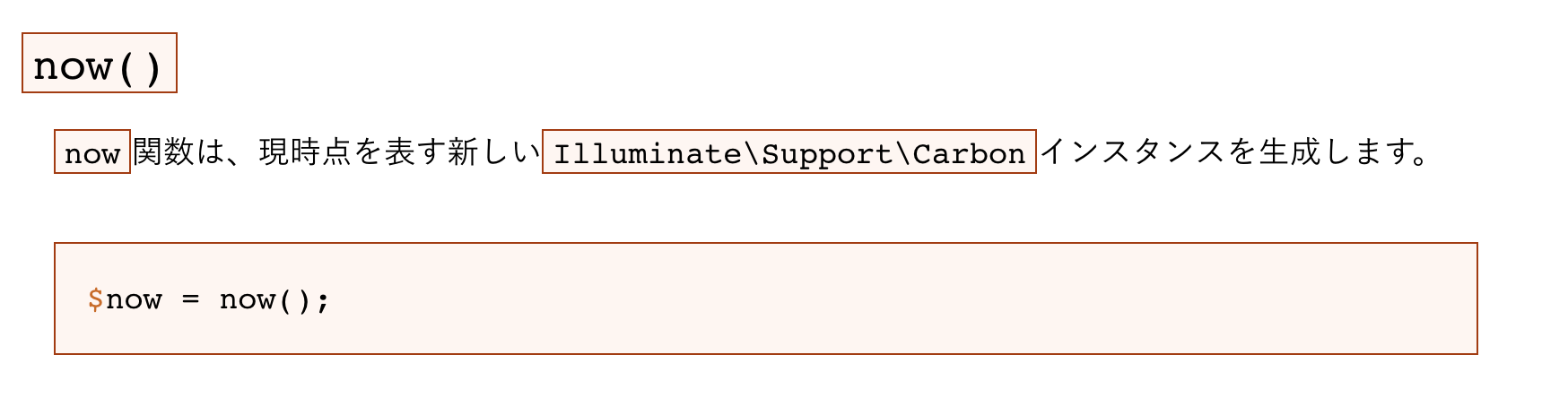Image resolution: width=1568 pixels, height=398 pixels.
Task: Click the equals sign in code block
Action: 190,300
